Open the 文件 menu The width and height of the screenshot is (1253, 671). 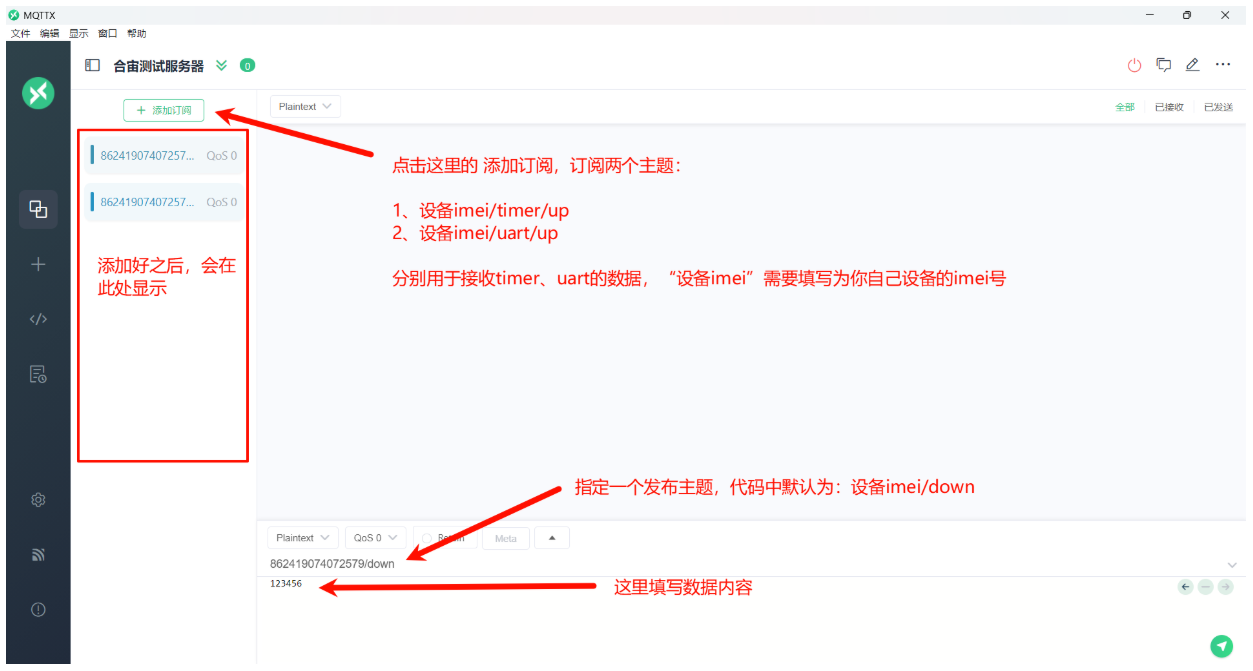pos(20,33)
